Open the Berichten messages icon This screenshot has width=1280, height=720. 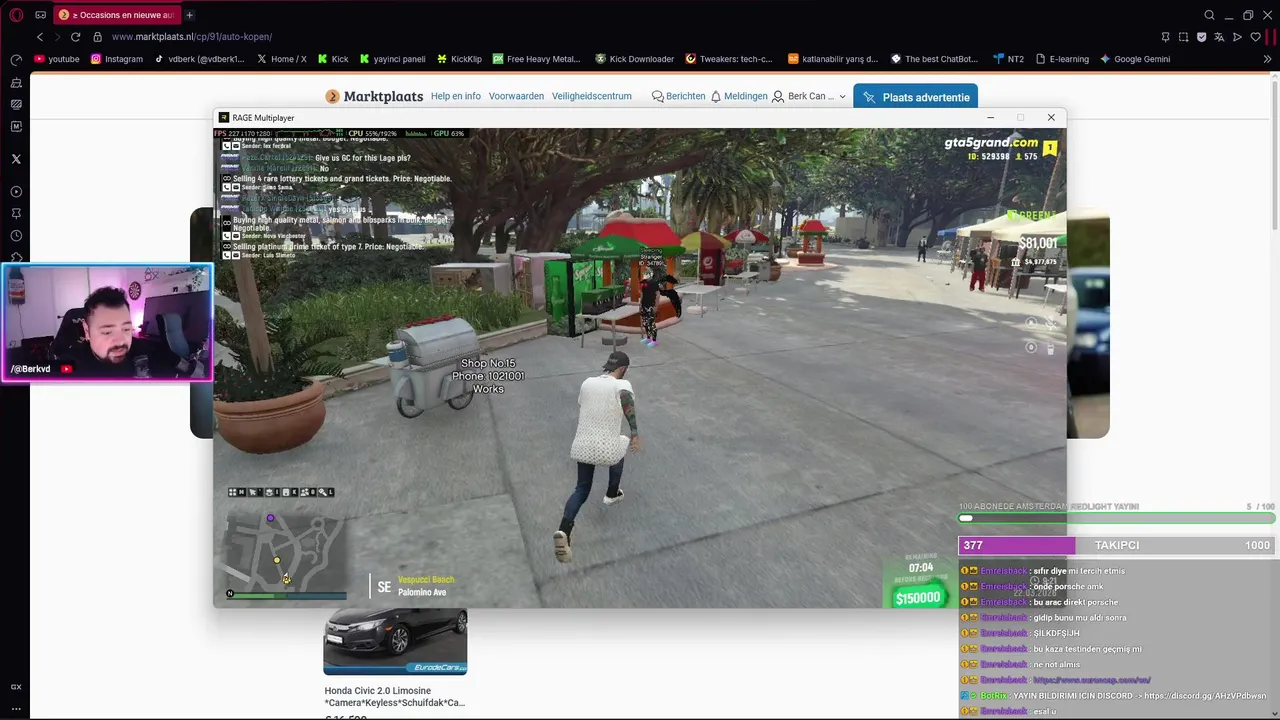[658, 96]
